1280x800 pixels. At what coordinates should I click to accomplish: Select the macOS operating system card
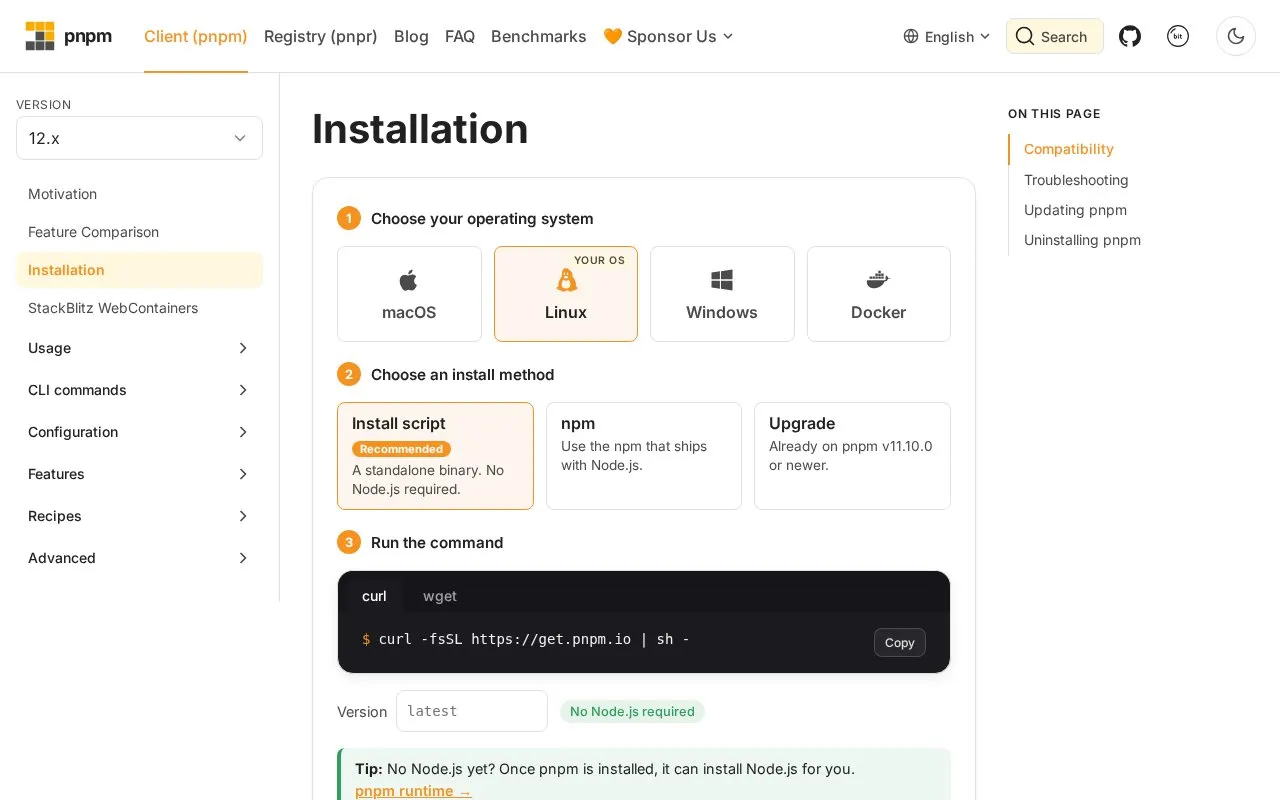(x=409, y=294)
